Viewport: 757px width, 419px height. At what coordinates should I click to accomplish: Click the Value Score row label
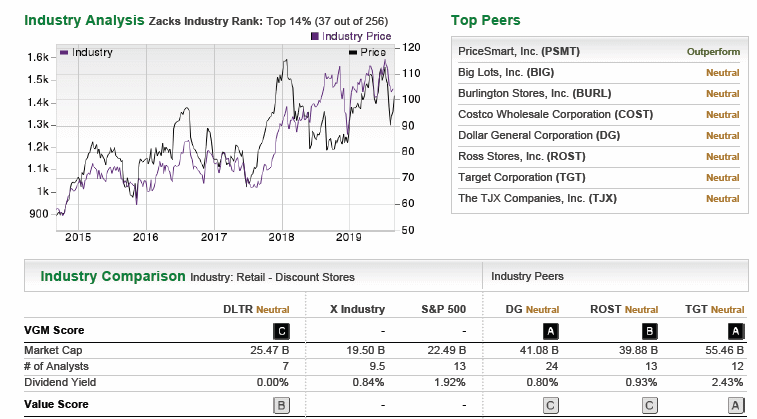(56, 404)
